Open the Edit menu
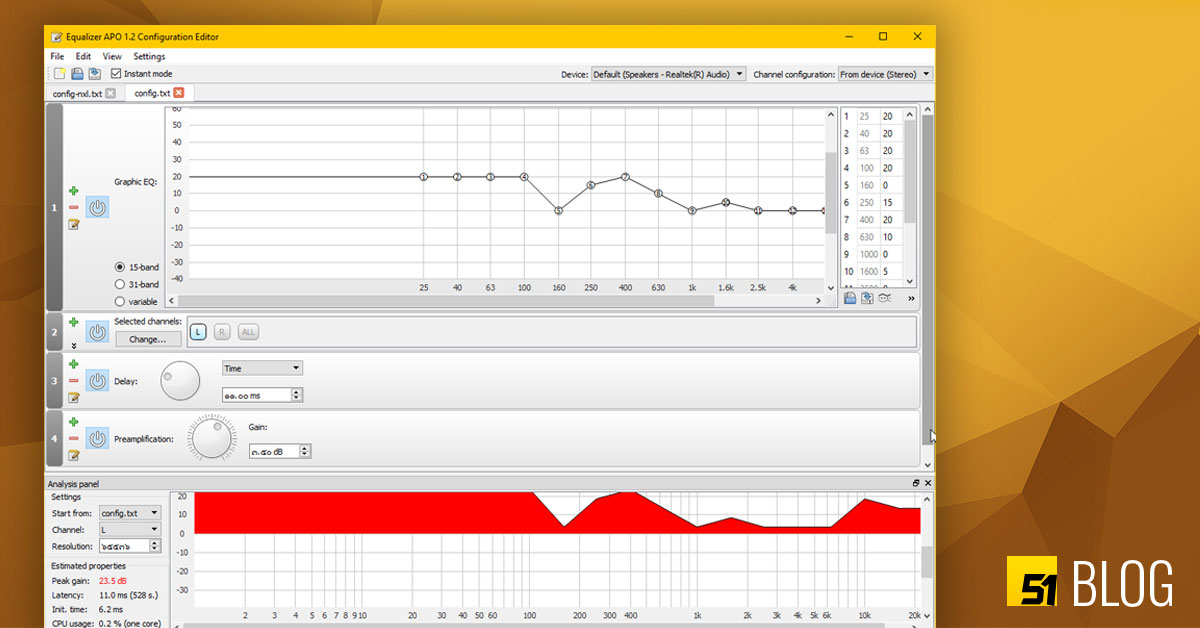The image size is (1200, 628). 83,57
